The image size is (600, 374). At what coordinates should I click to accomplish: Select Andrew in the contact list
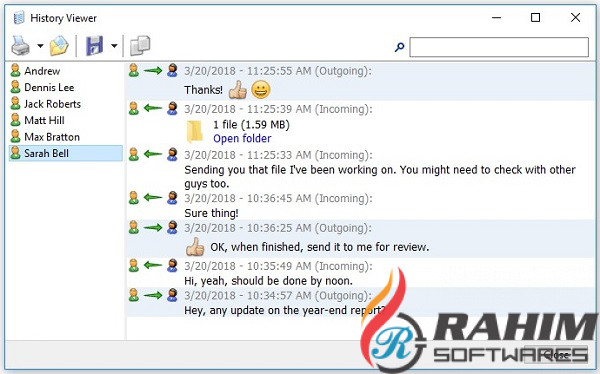pos(65,71)
